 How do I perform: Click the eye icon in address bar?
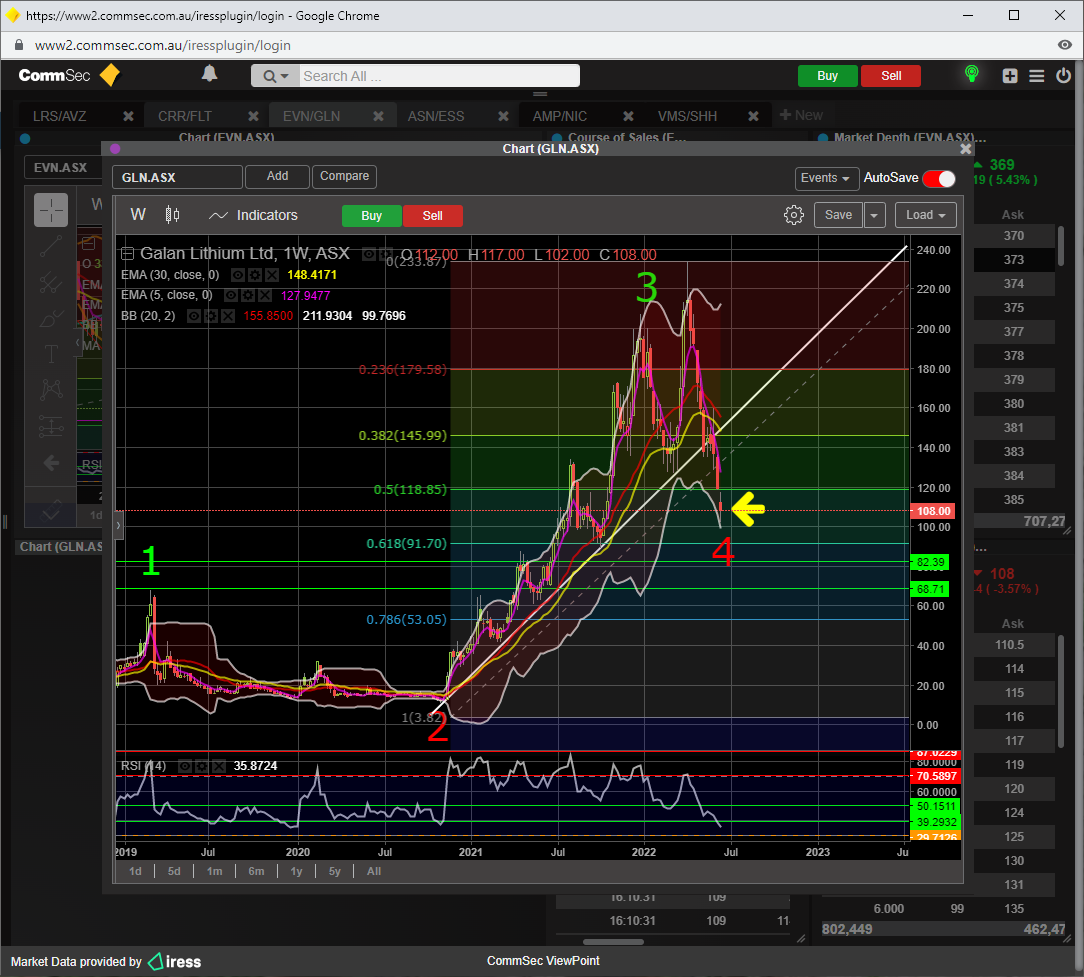1065,45
